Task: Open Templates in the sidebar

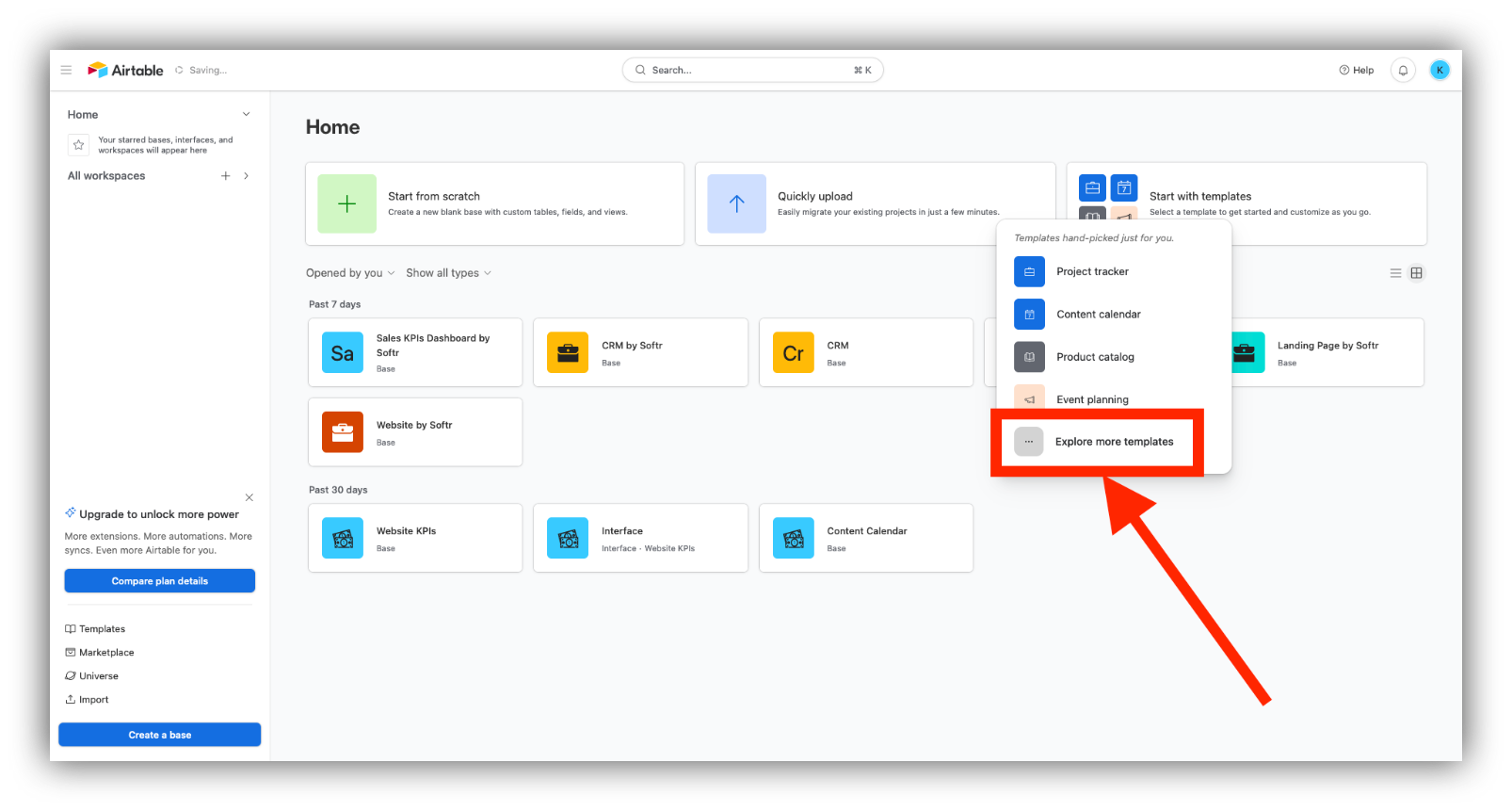Action: 95,629
